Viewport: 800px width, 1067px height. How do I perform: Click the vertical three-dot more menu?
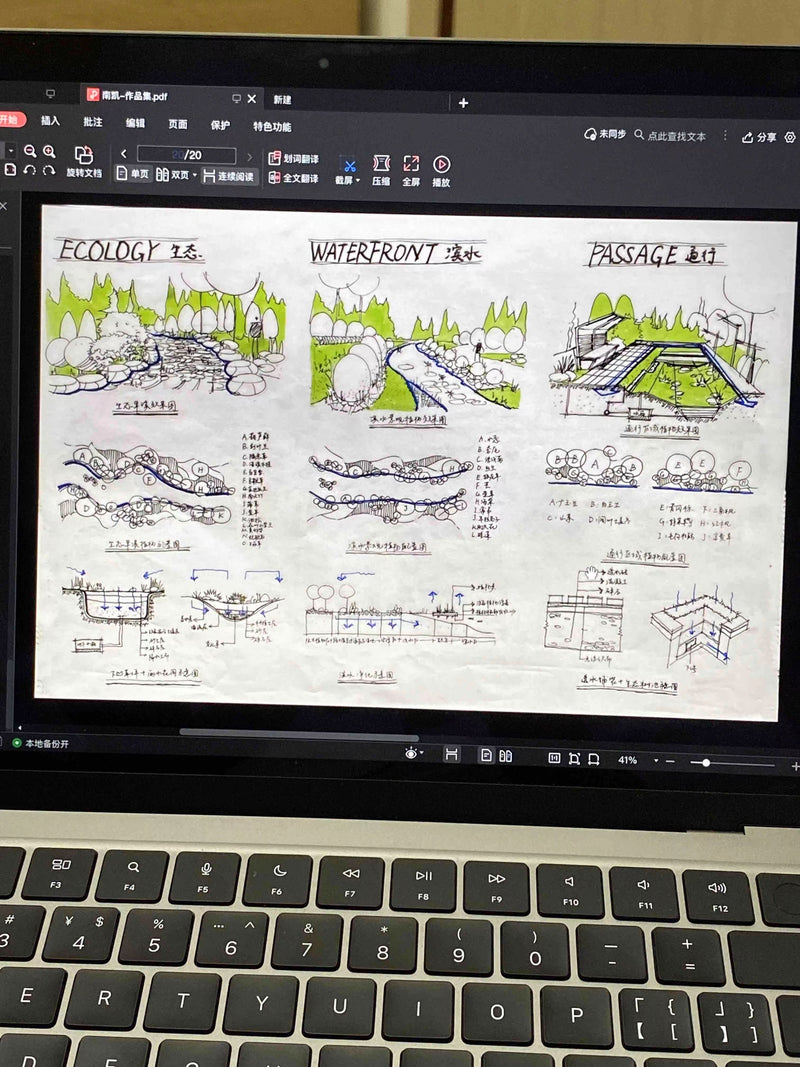[725, 136]
